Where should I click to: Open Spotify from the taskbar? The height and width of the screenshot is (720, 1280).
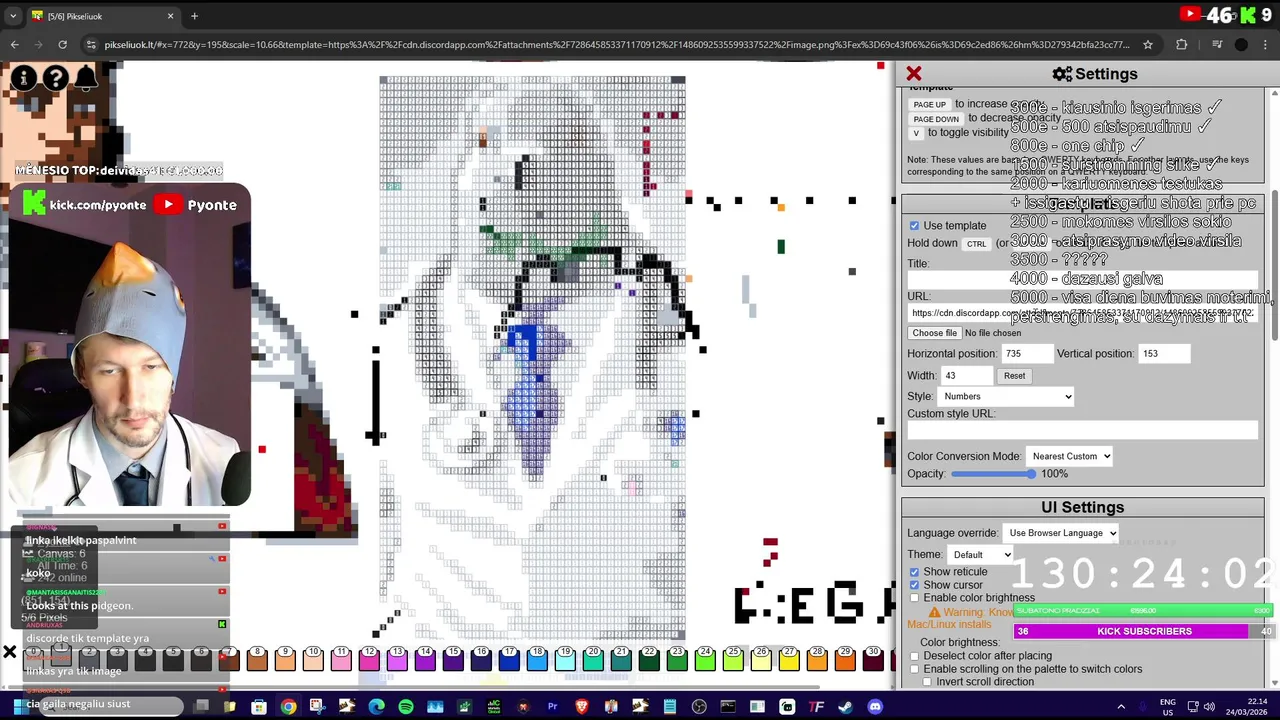click(406, 707)
